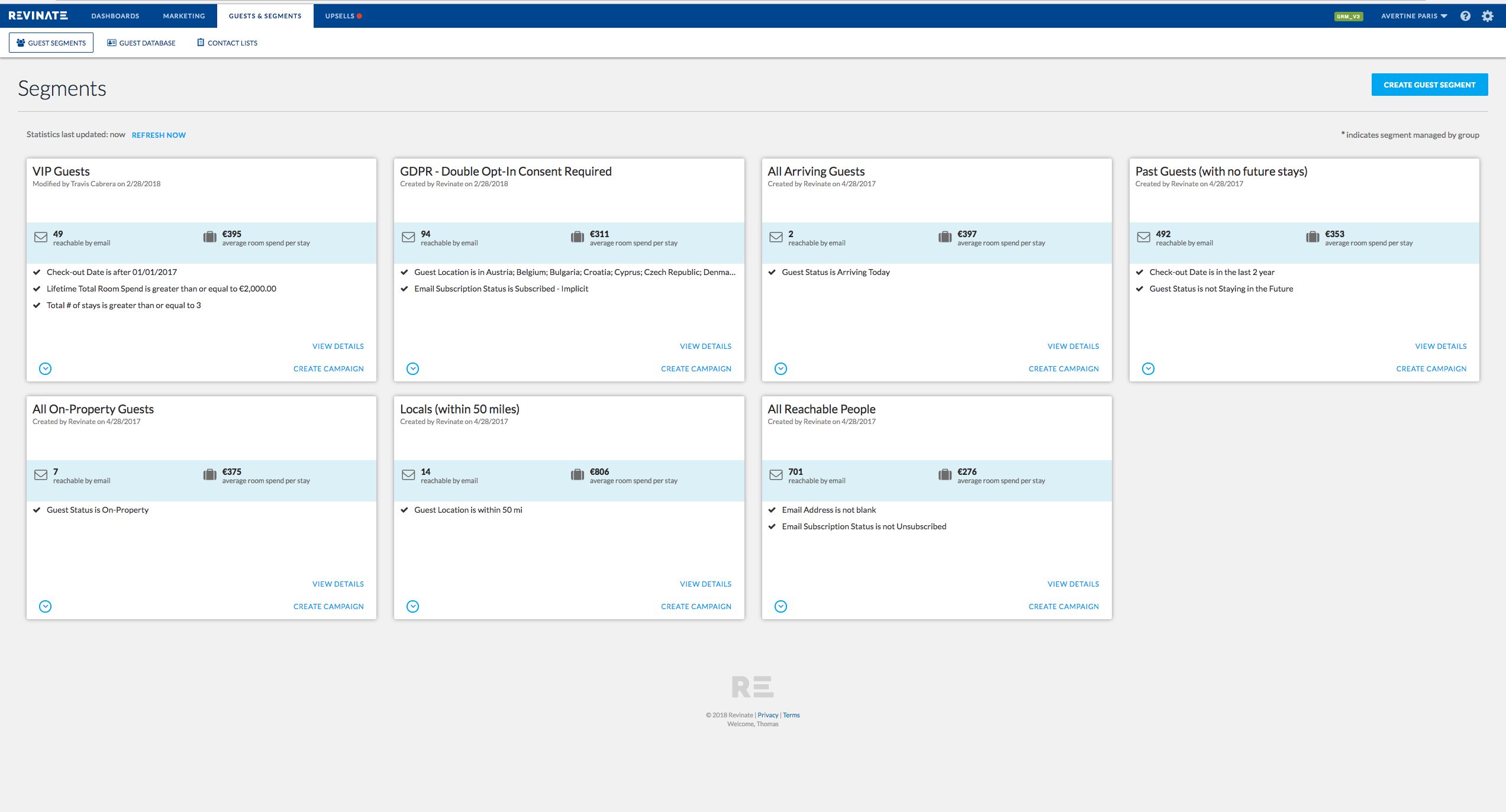Expand options chevron on GDPR card
The width and height of the screenshot is (1506, 812).
tap(413, 368)
